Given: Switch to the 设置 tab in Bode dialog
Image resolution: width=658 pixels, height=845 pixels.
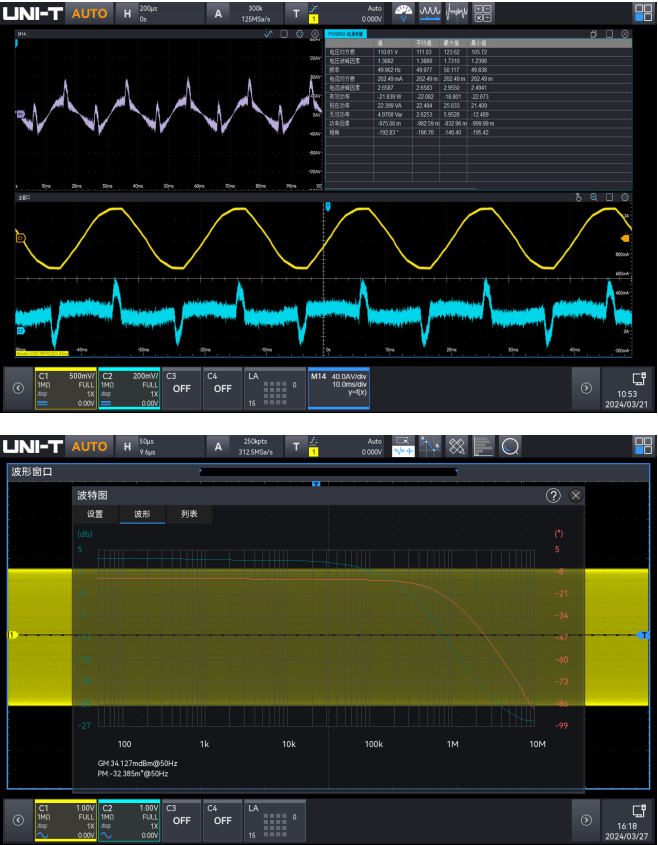Looking at the screenshot, I should coord(95,514).
